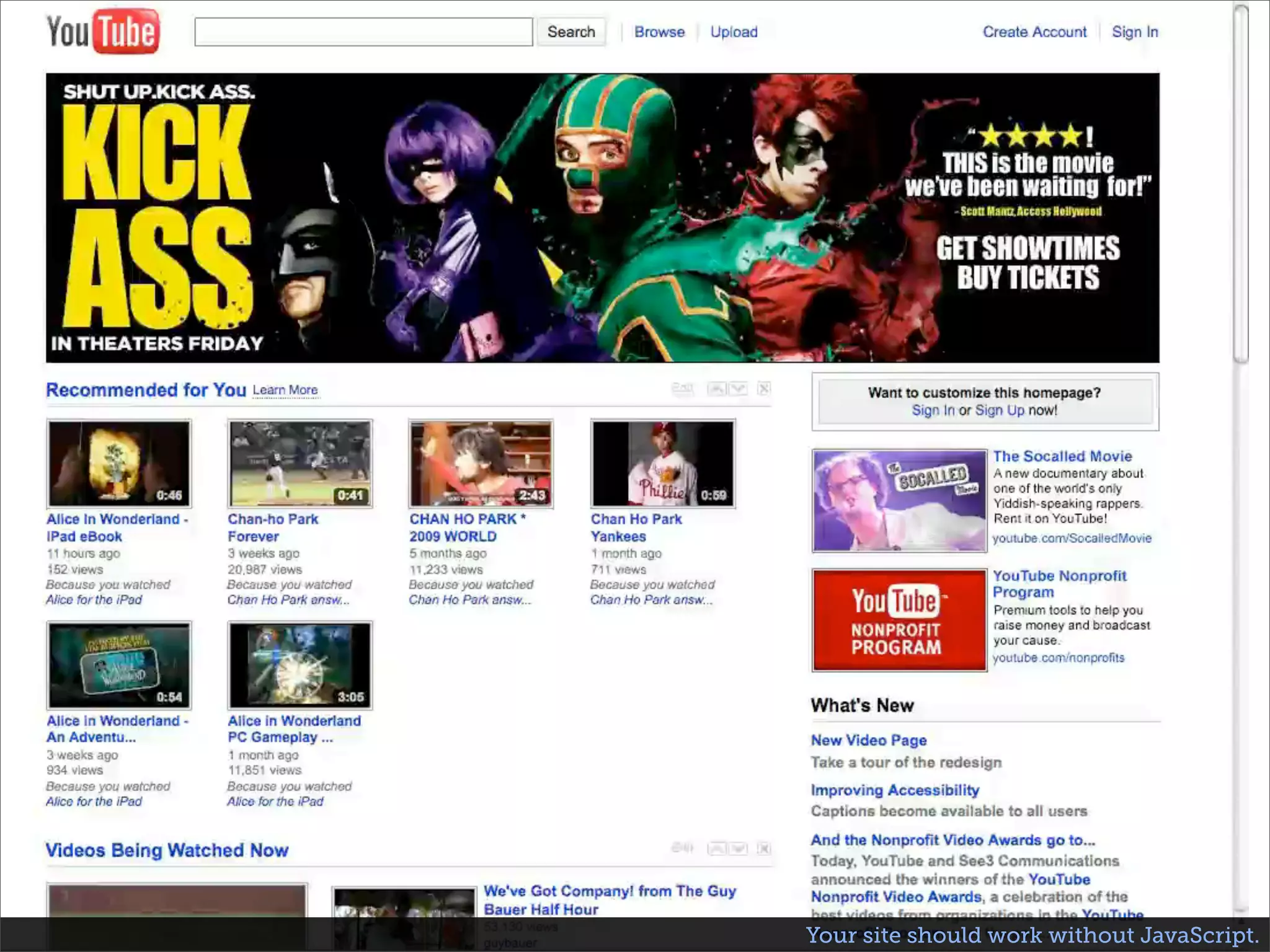Remove the Recommended for You section
Image resolution: width=1270 pixels, height=952 pixels.
pos(764,389)
